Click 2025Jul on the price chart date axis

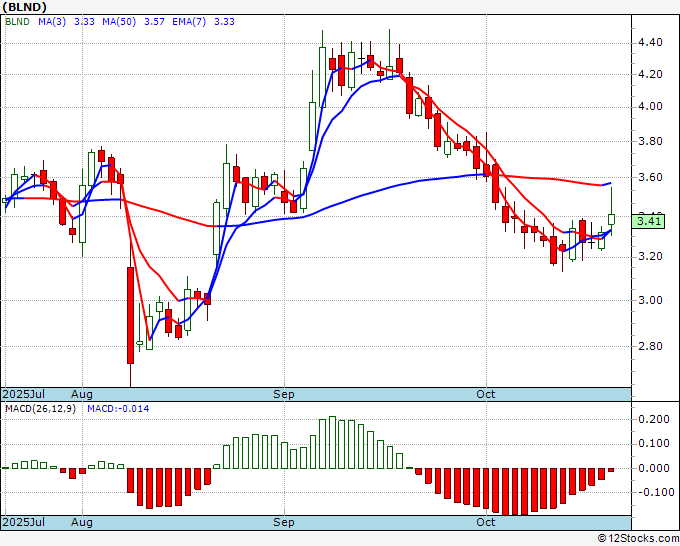point(24,394)
